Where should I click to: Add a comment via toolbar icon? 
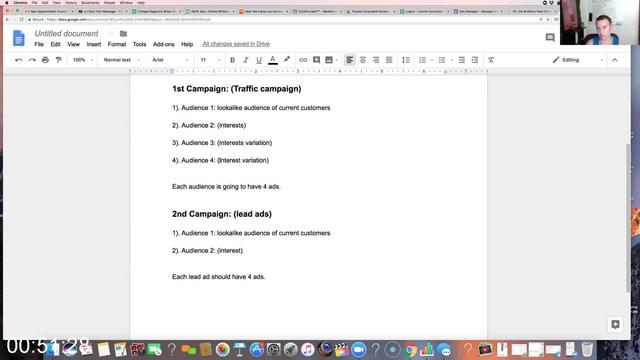316,60
